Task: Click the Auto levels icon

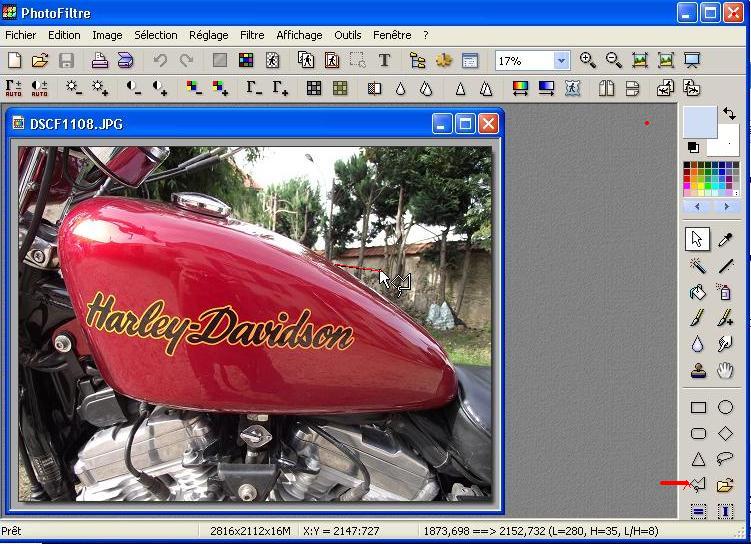Action: click(13, 88)
